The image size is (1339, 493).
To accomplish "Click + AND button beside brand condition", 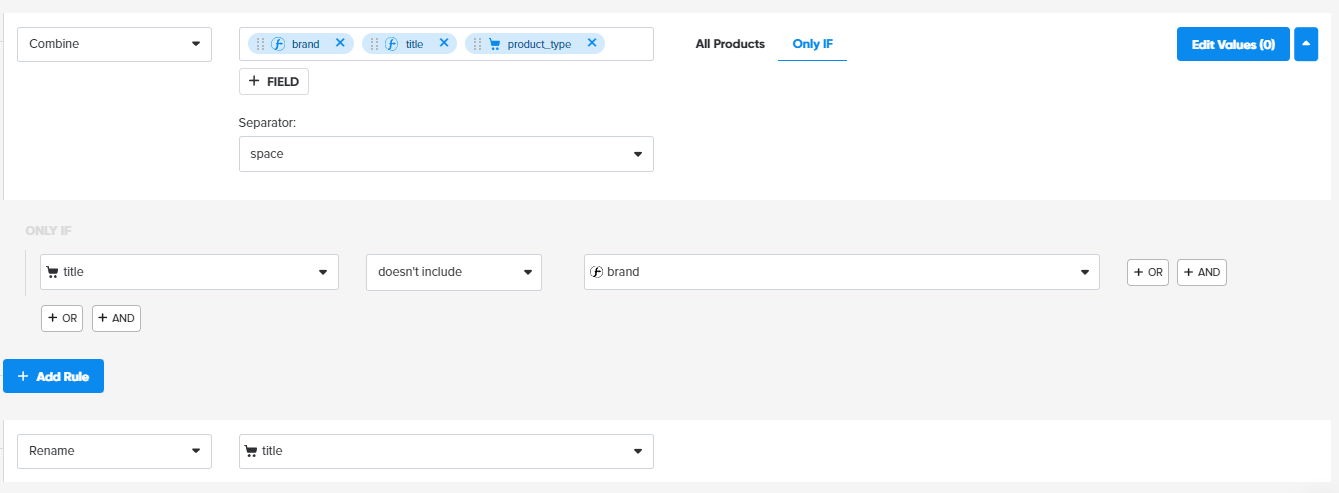I will (1201, 272).
